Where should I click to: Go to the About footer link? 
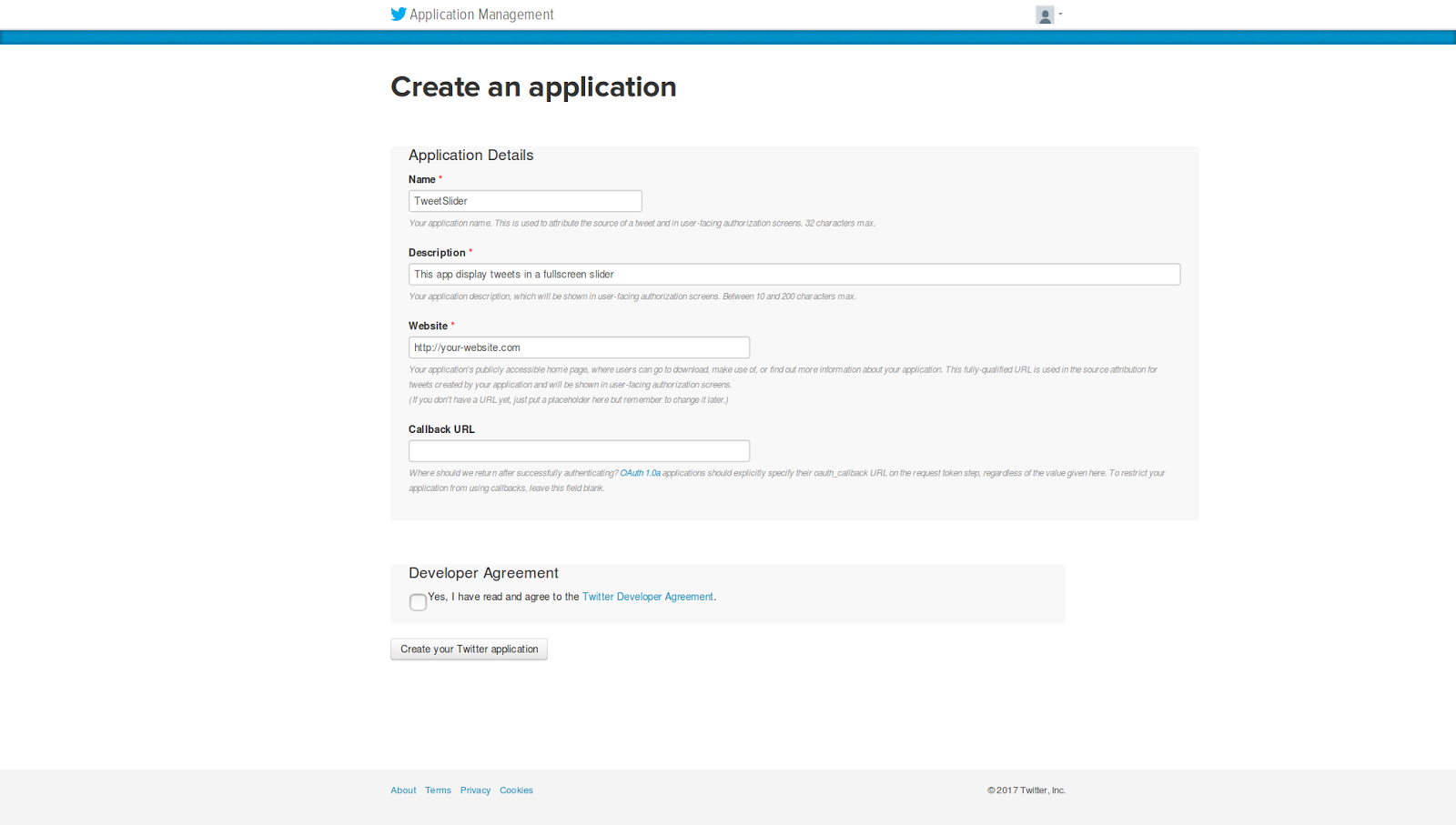click(403, 790)
